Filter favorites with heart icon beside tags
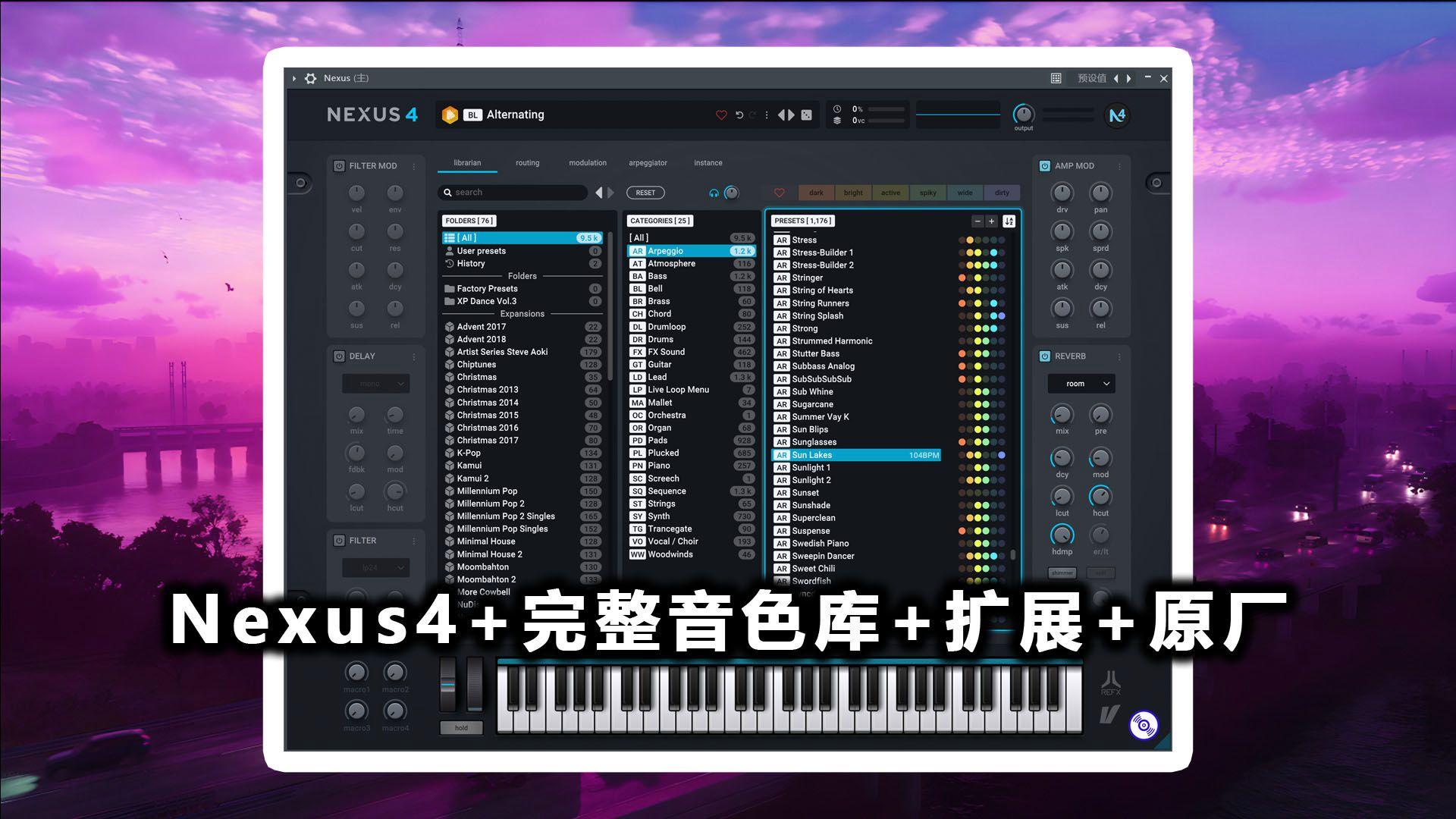Screen dimensions: 1456x819 (x=779, y=193)
